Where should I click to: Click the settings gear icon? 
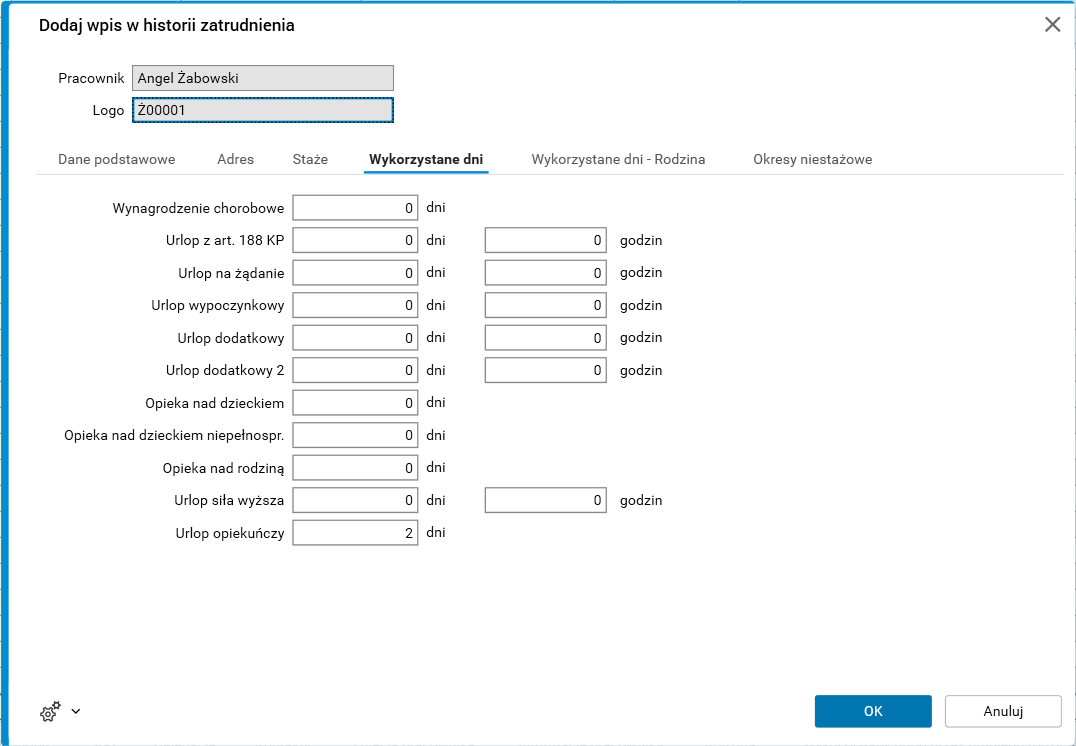pos(49,712)
